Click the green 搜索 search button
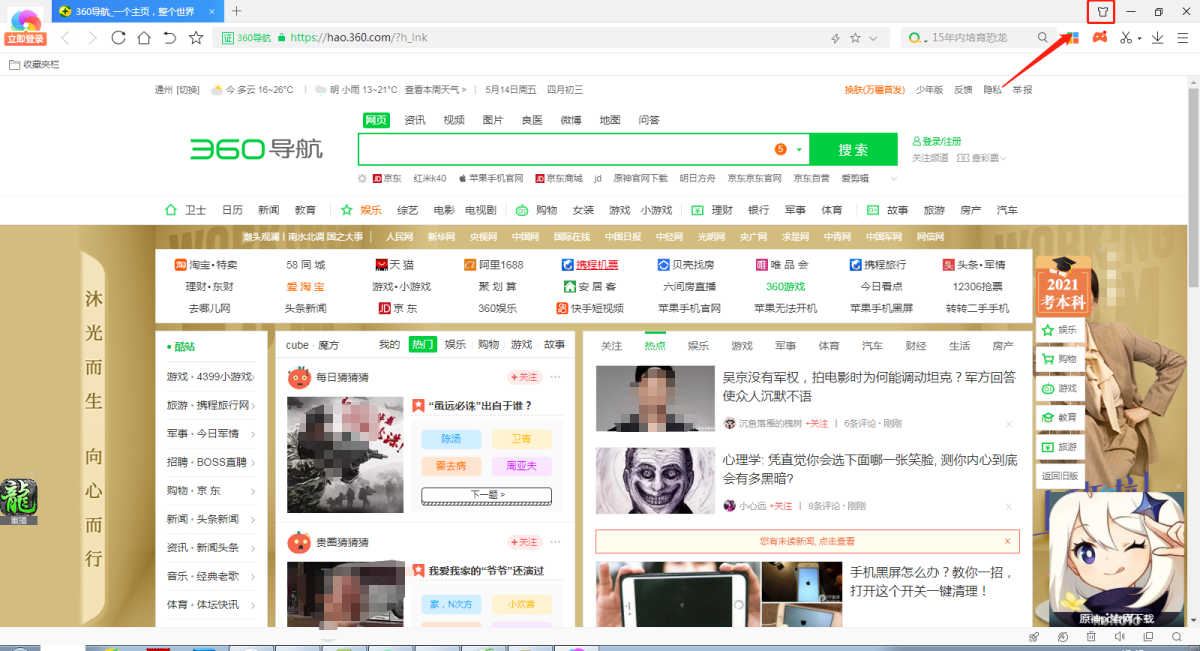The width and height of the screenshot is (1200, 651). 853,150
